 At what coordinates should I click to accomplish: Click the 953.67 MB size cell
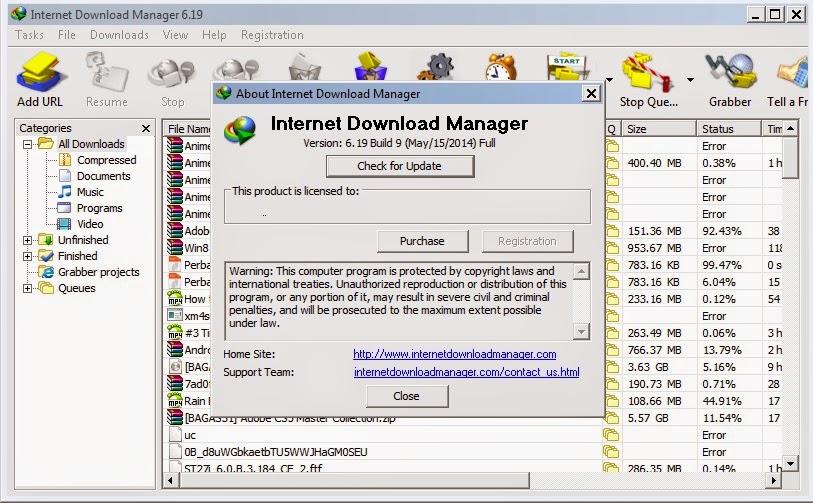click(x=654, y=248)
